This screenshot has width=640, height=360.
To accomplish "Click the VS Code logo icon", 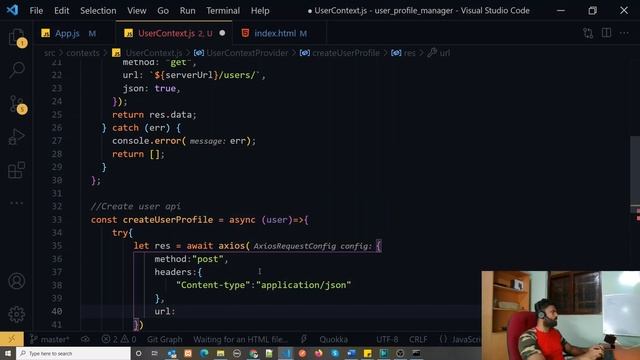I will pos(12,10).
